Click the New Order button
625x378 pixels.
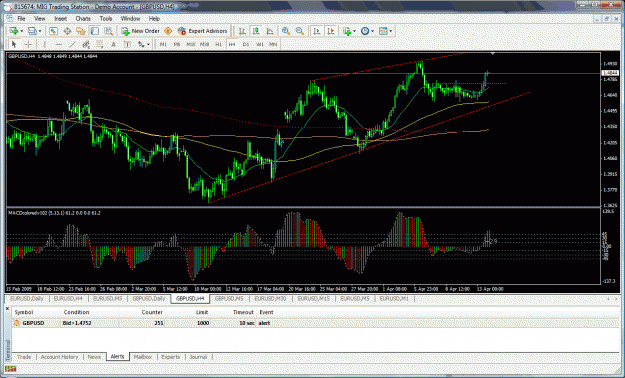[x=140, y=31]
